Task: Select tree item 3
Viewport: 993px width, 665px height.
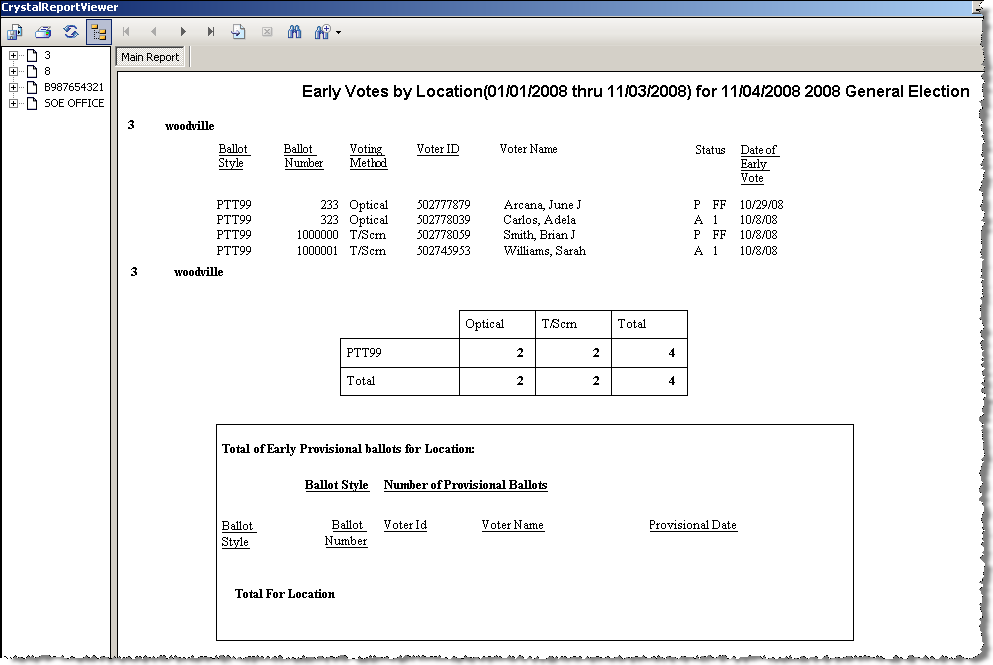Action: (47, 56)
